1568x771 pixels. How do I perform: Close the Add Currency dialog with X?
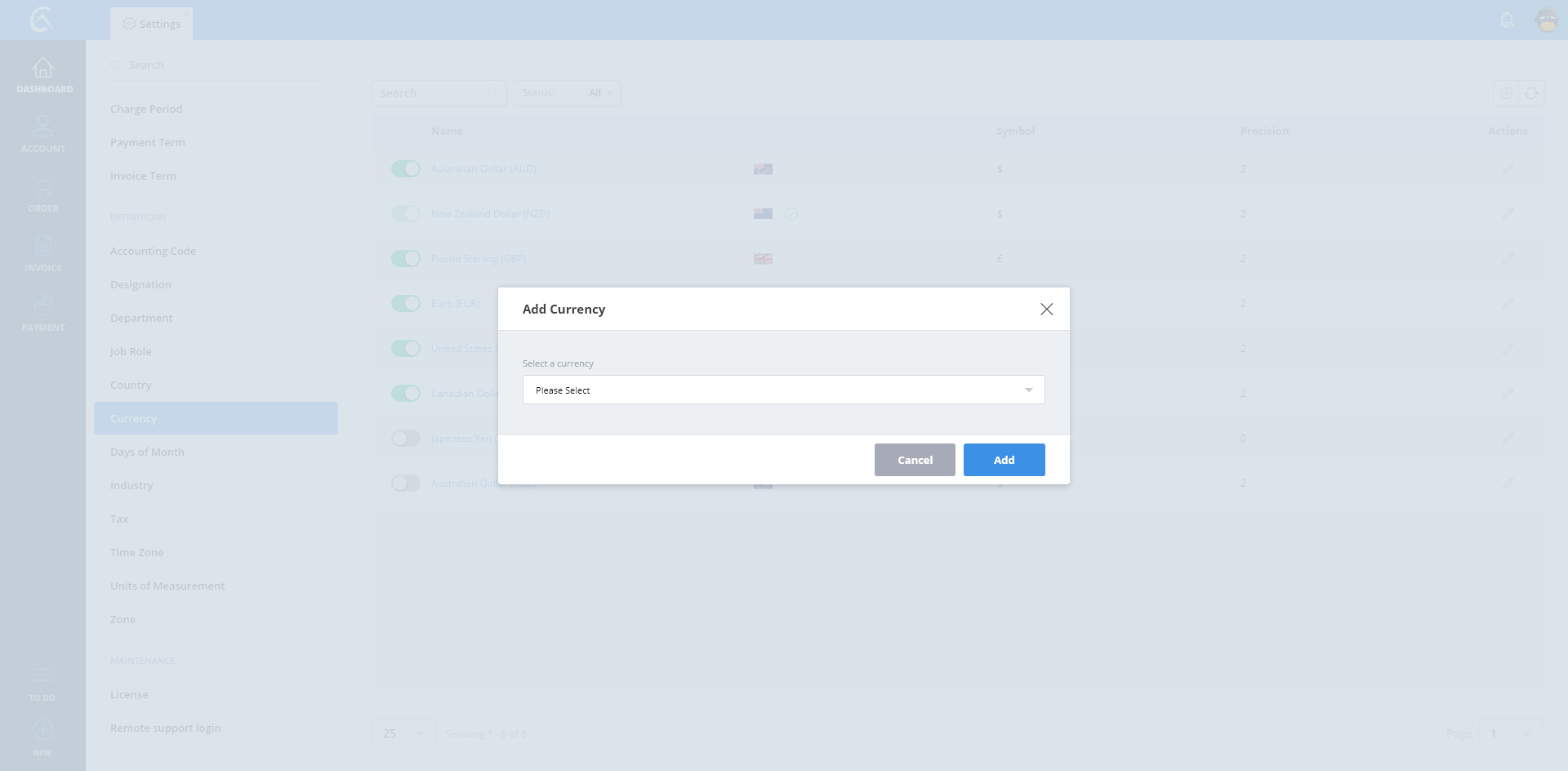click(1046, 309)
